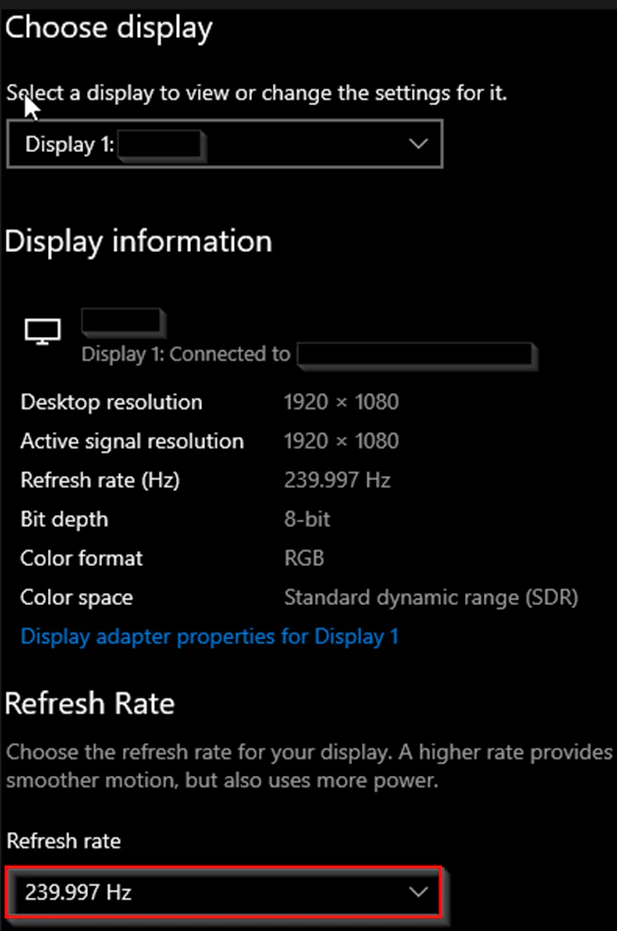617x931 pixels.
Task: Click the Select a display instruction text
Action: click(257, 93)
